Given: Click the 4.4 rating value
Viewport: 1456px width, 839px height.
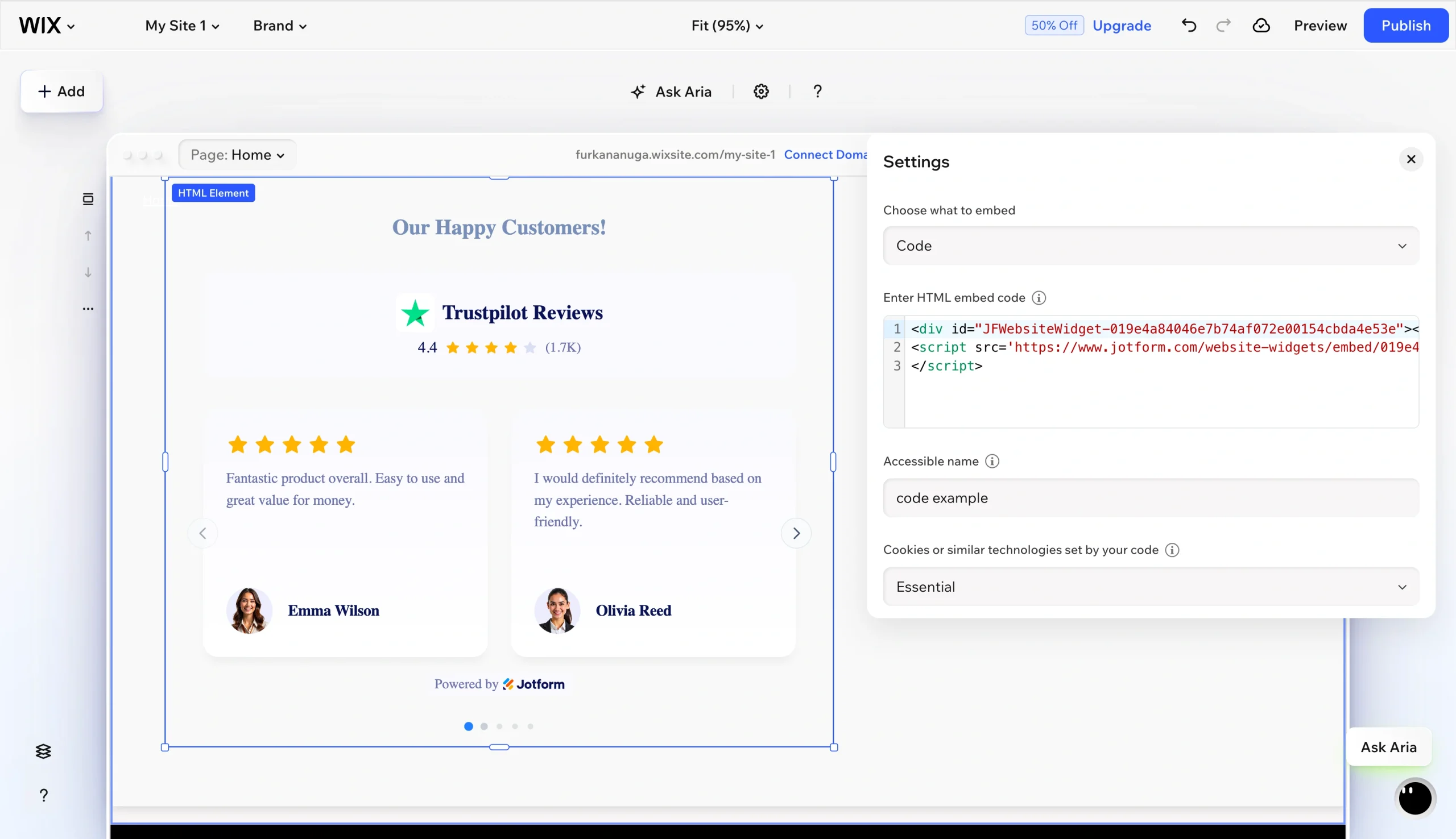Looking at the screenshot, I should (427, 347).
